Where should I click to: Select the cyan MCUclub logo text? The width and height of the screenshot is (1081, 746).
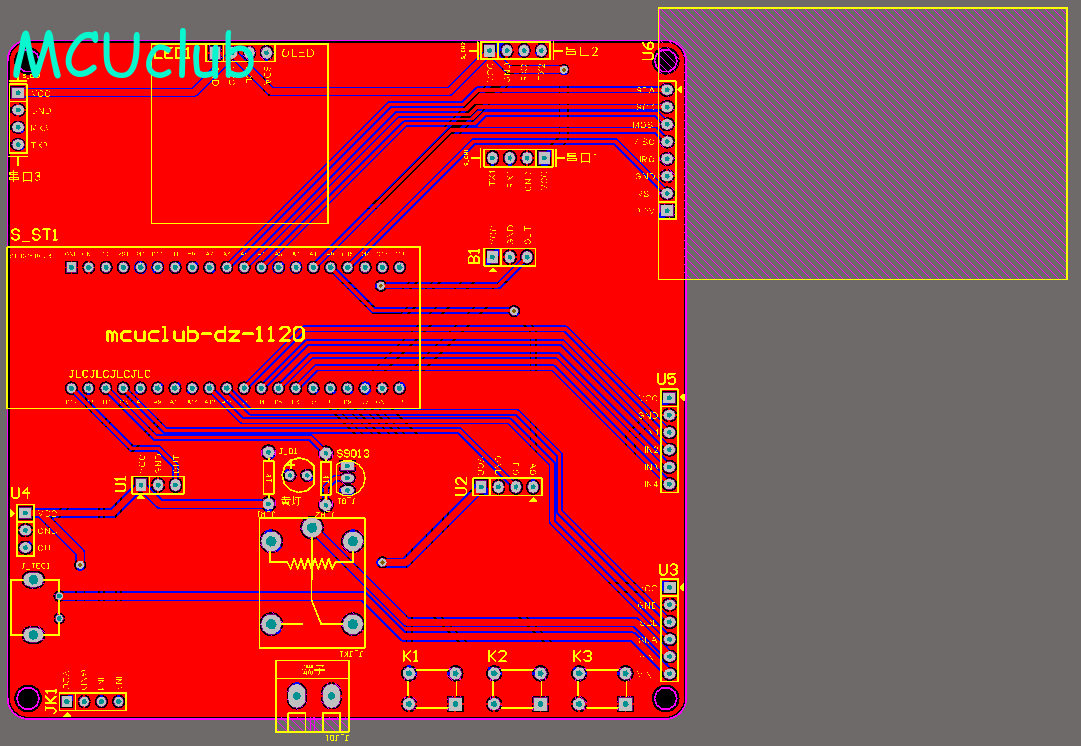pyautogui.click(x=133, y=55)
